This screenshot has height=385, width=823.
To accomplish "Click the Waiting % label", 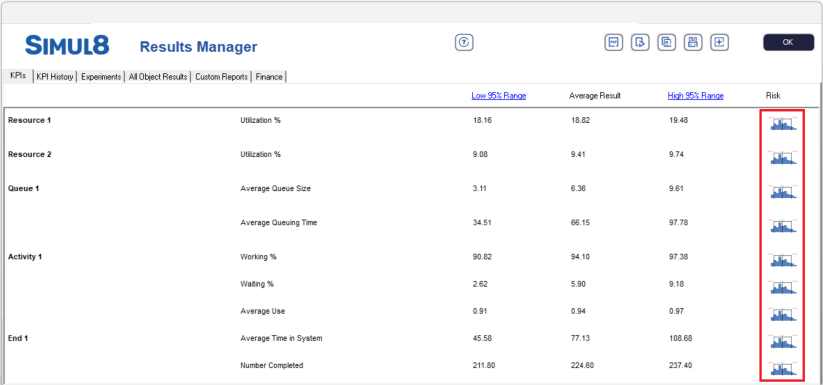I will point(257,284).
